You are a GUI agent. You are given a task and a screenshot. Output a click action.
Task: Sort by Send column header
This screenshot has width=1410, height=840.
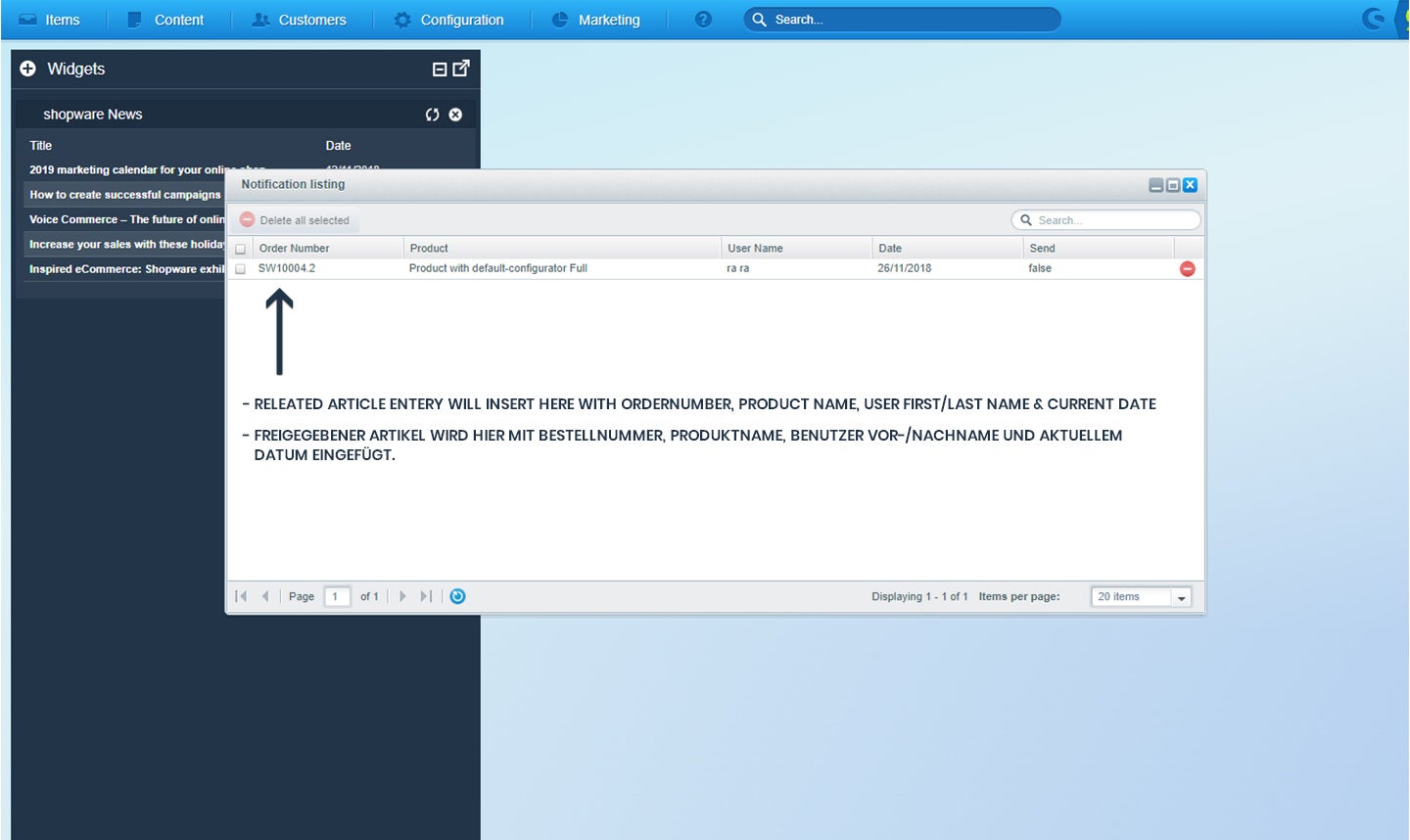click(x=1098, y=249)
